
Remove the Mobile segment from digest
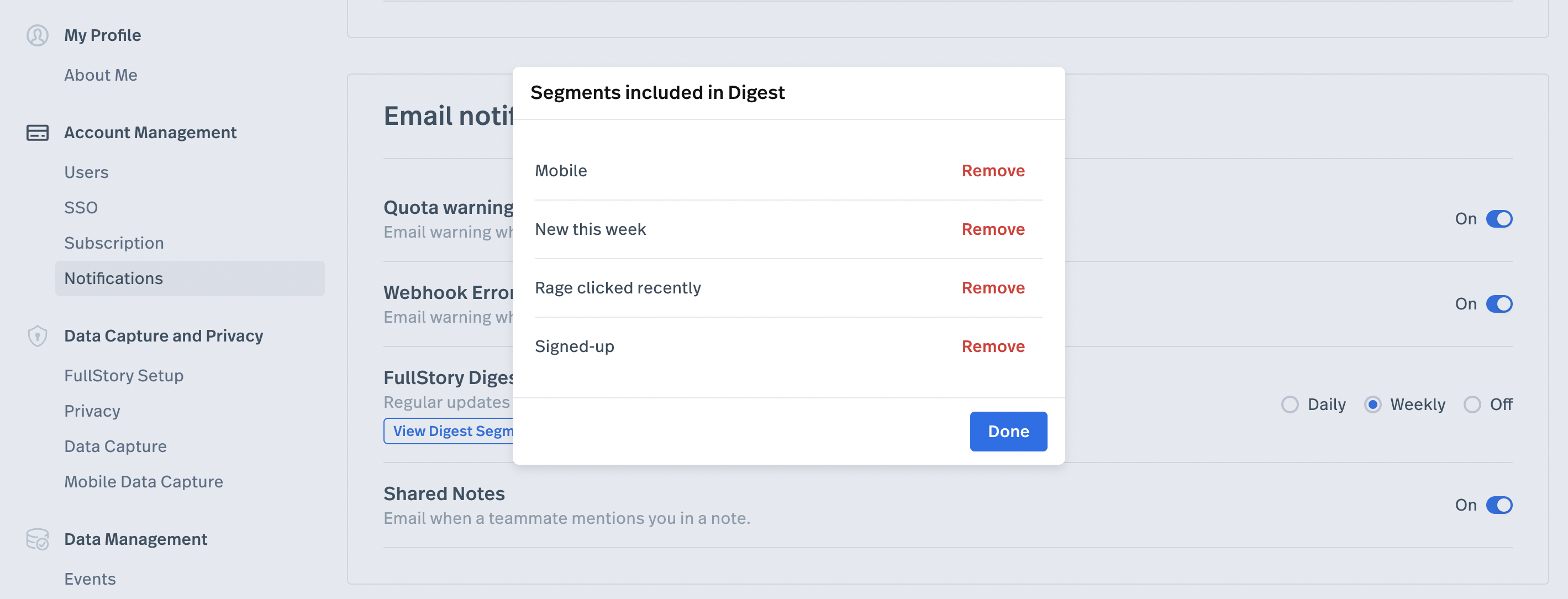[993, 171]
